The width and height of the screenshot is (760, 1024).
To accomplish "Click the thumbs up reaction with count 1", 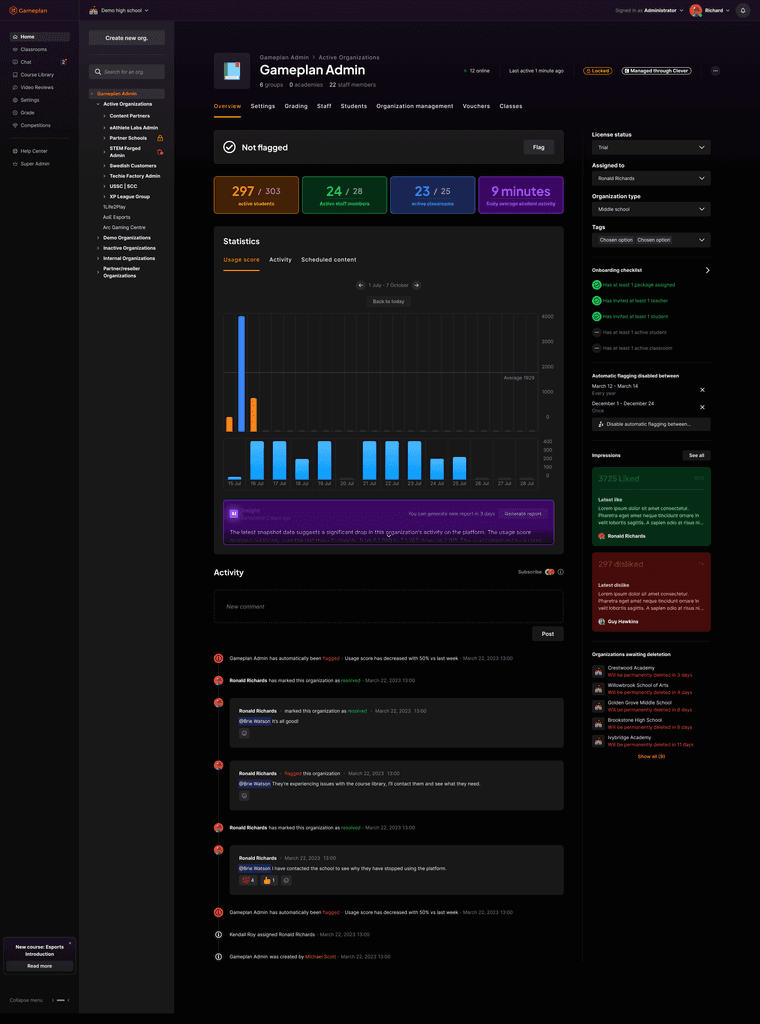I will [269, 880].
